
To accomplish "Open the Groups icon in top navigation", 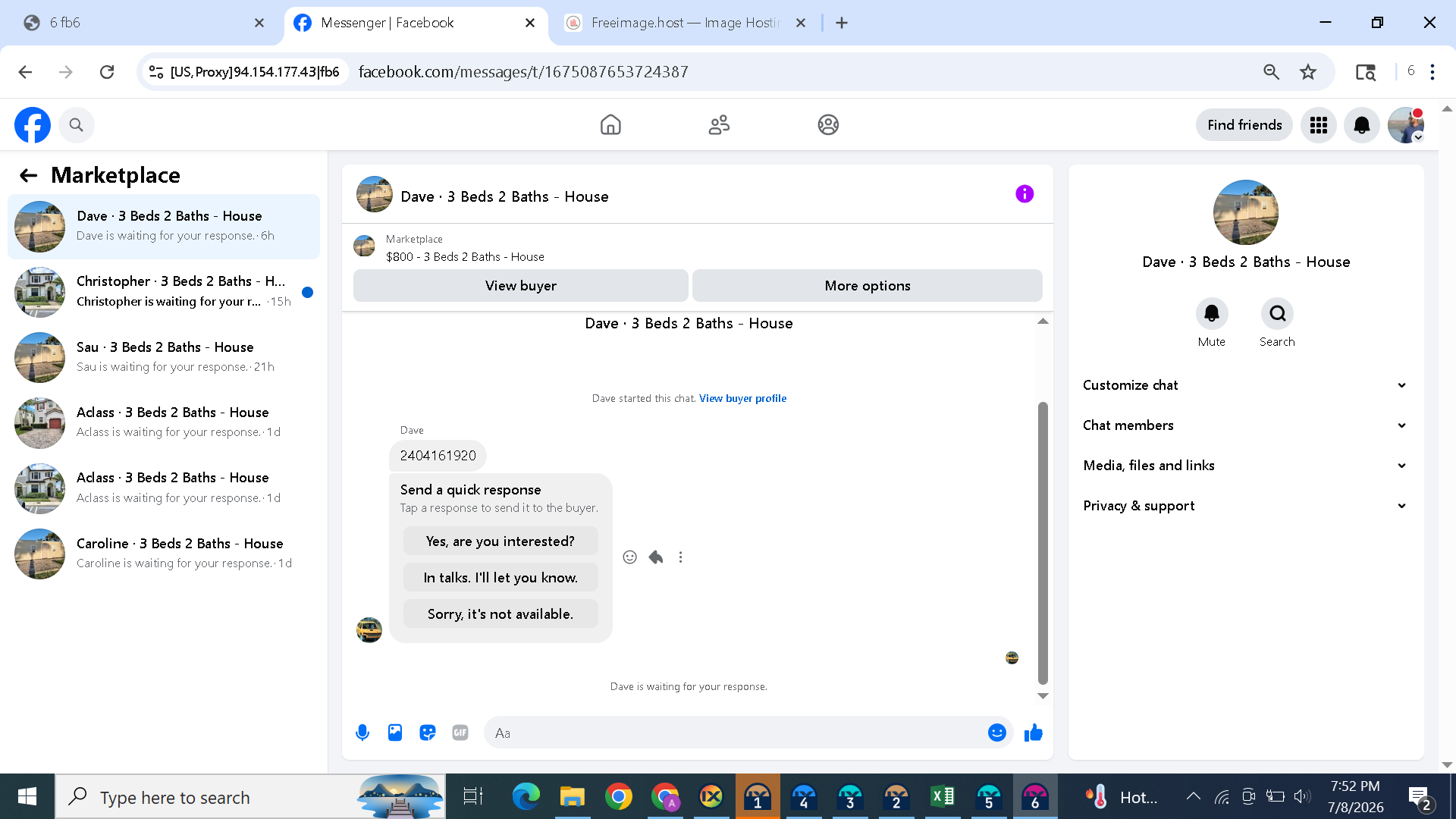I will click(x=828, y=124).
